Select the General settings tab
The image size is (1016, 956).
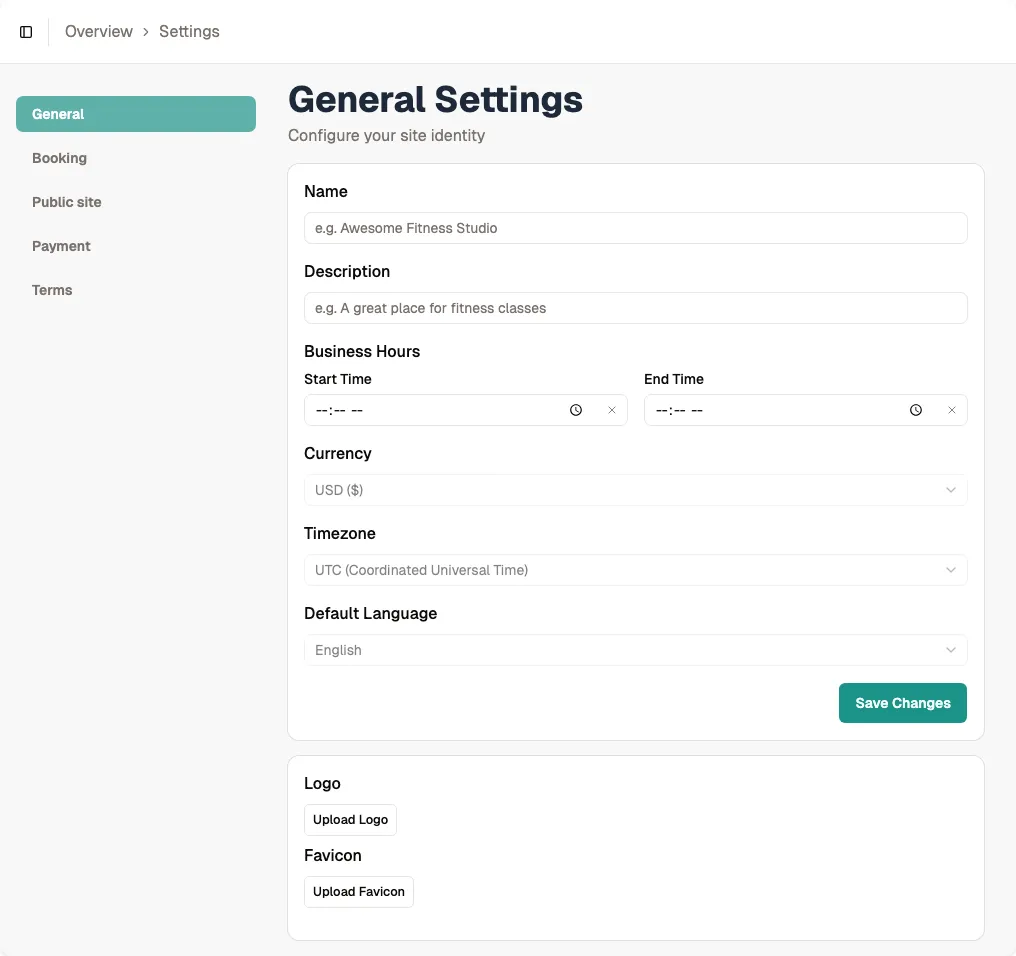[x=136, y=114]
